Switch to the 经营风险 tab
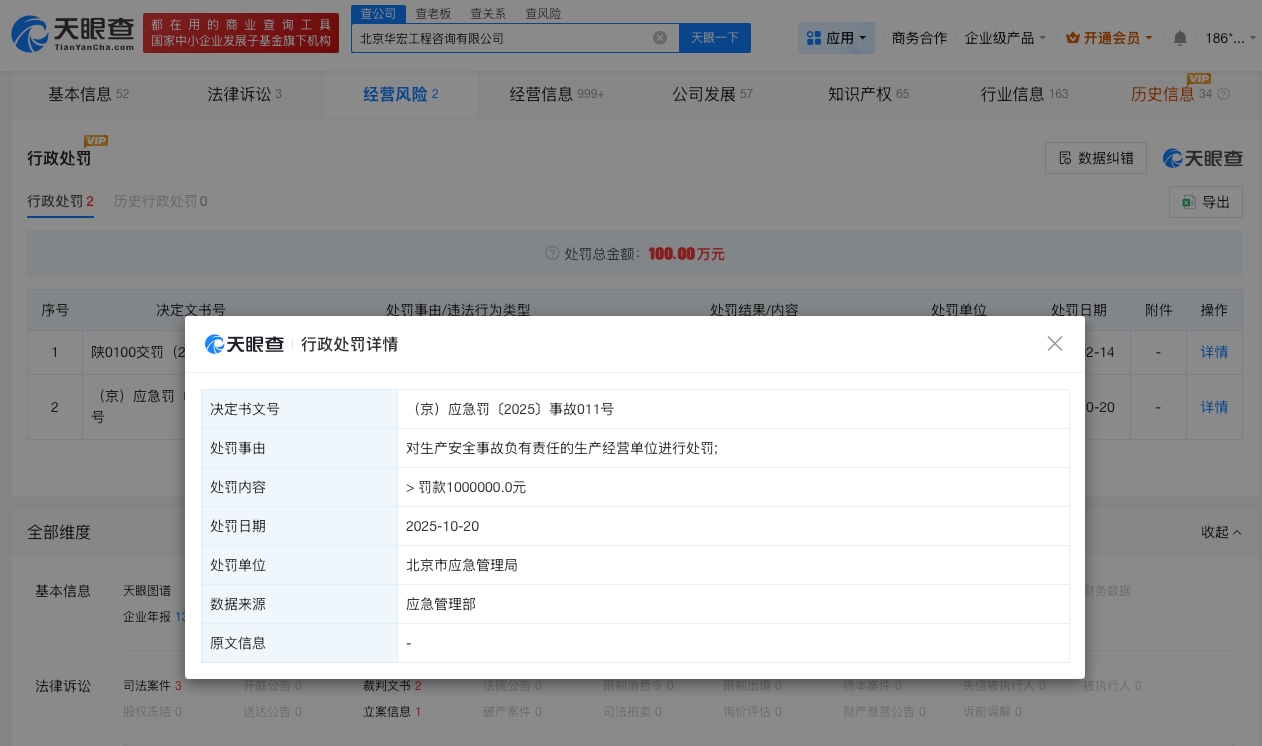This screenshot has height=746, width=1262. tap(401, 94)
